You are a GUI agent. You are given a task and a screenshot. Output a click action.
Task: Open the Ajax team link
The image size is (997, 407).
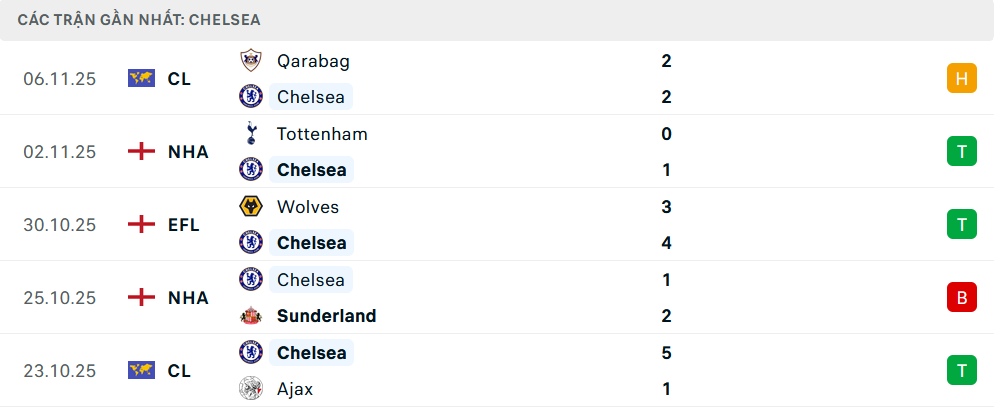point(296,389)
